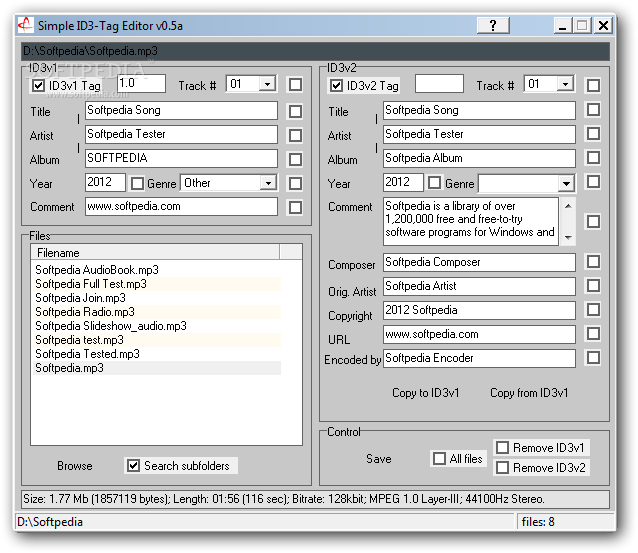Click the ID3v1 Title field

point(181,110)
